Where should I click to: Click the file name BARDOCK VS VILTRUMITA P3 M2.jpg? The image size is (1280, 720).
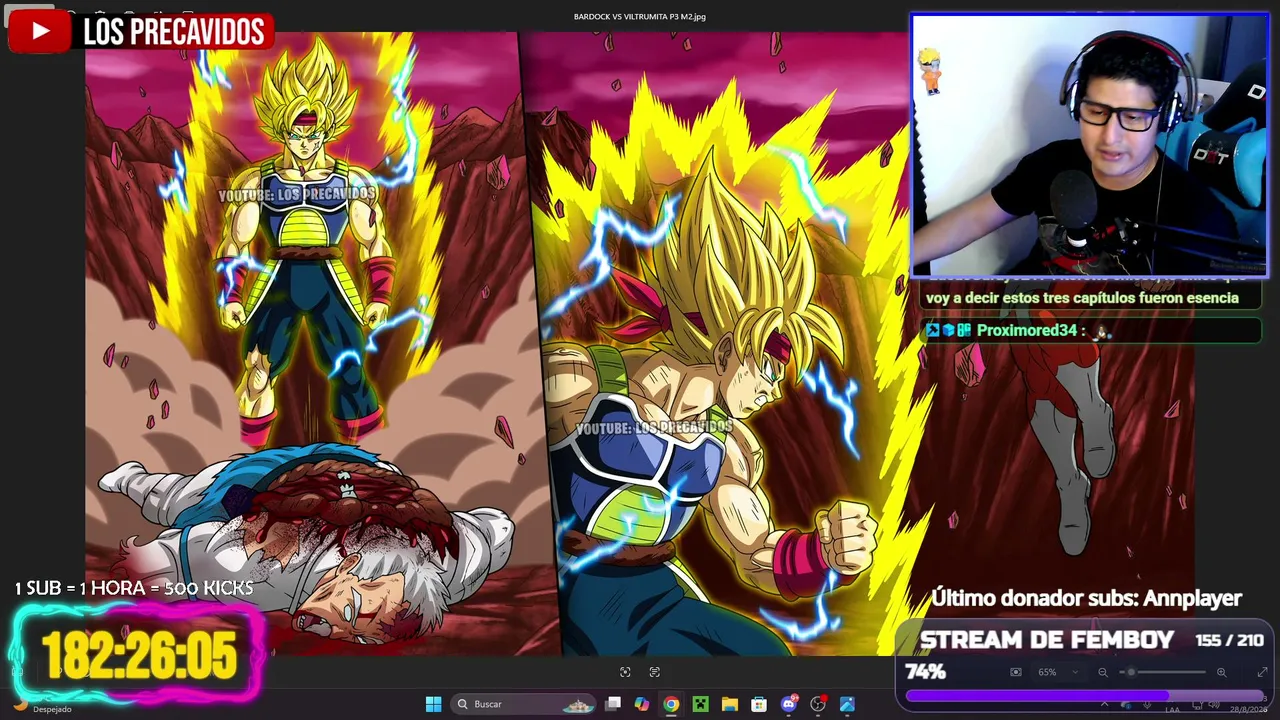[640, 16]
